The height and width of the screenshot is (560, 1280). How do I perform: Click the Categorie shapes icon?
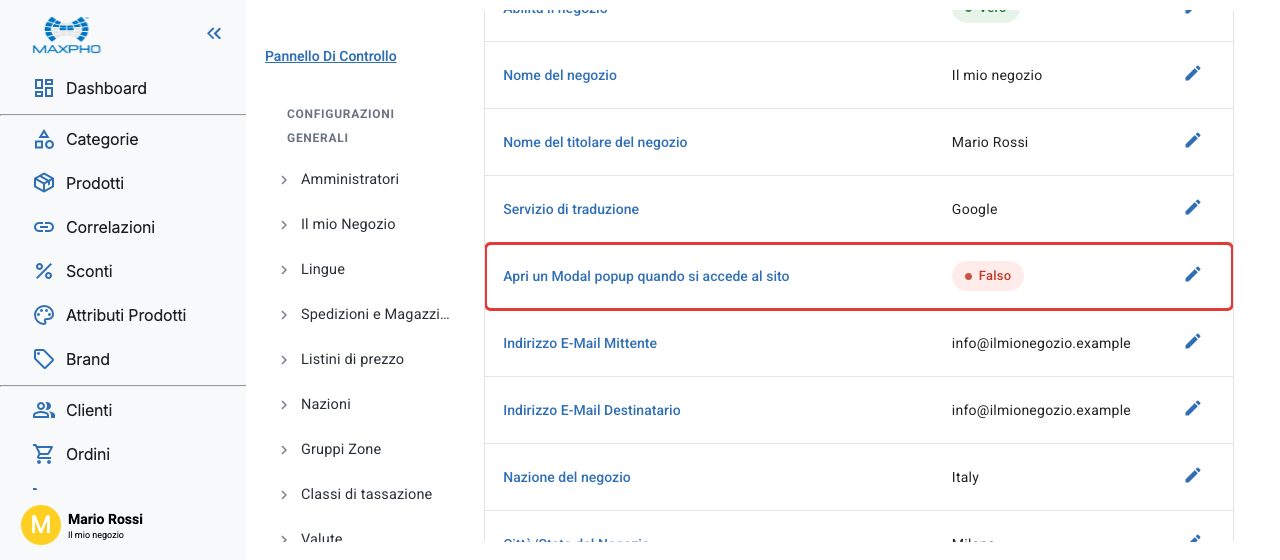44,139
